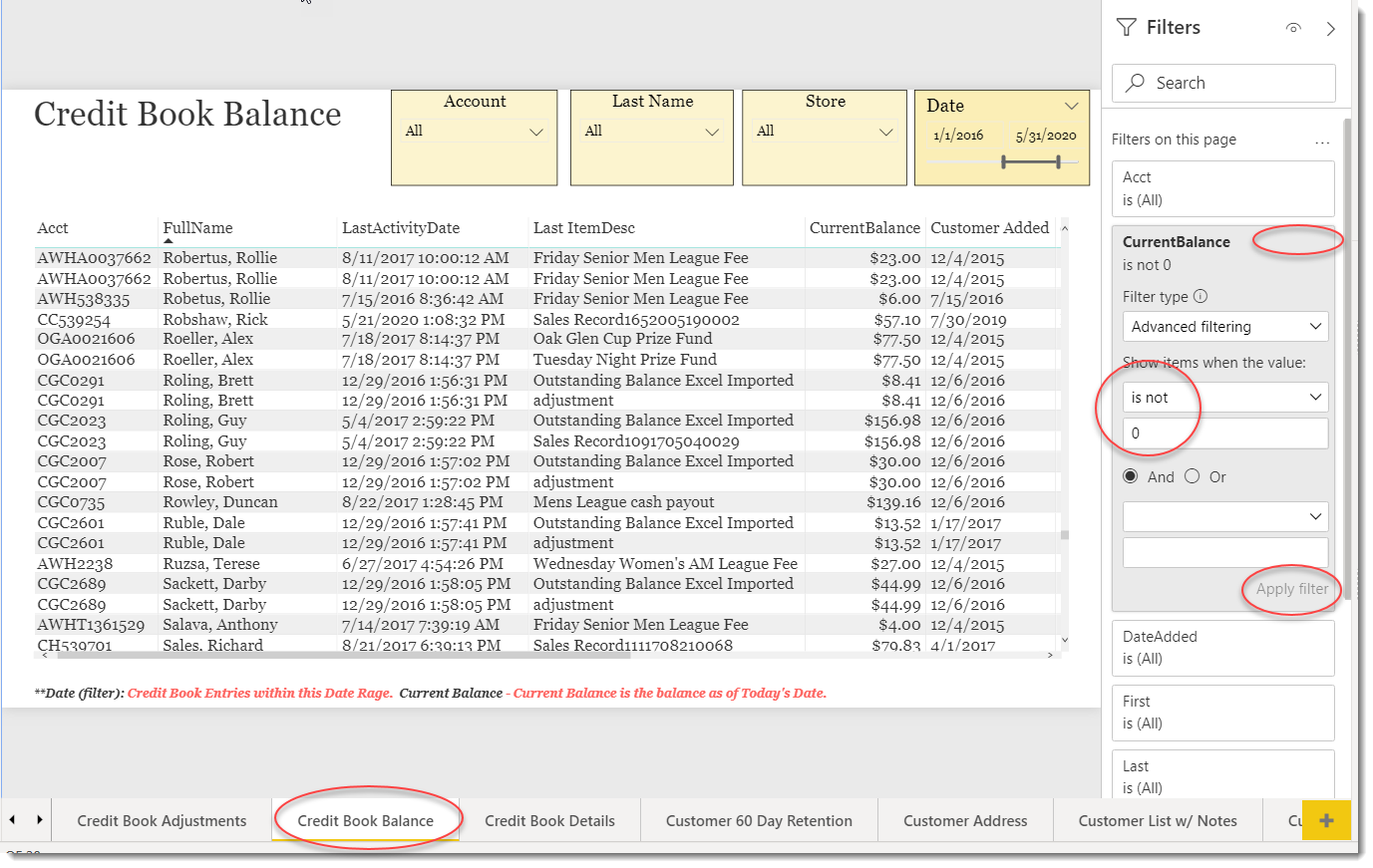Open the second condition dropdown
Screen dimensions: 1373x868
point(1225,516)
